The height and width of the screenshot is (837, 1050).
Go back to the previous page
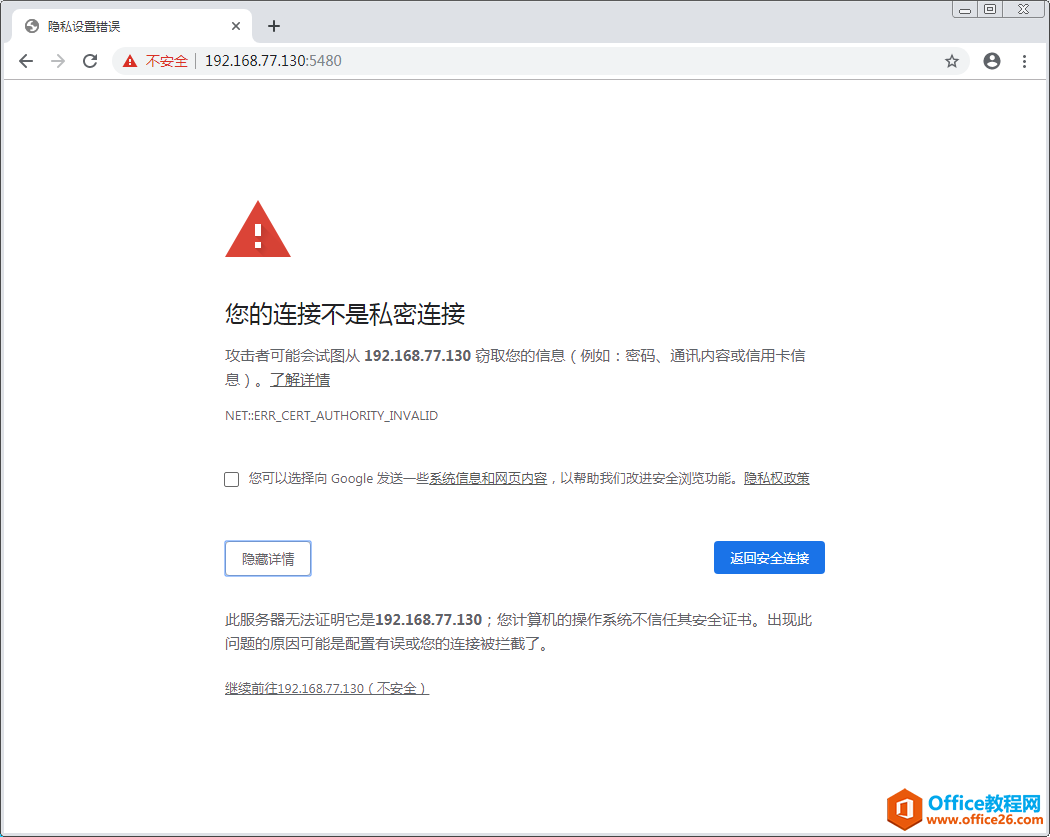tap(25, 61)
